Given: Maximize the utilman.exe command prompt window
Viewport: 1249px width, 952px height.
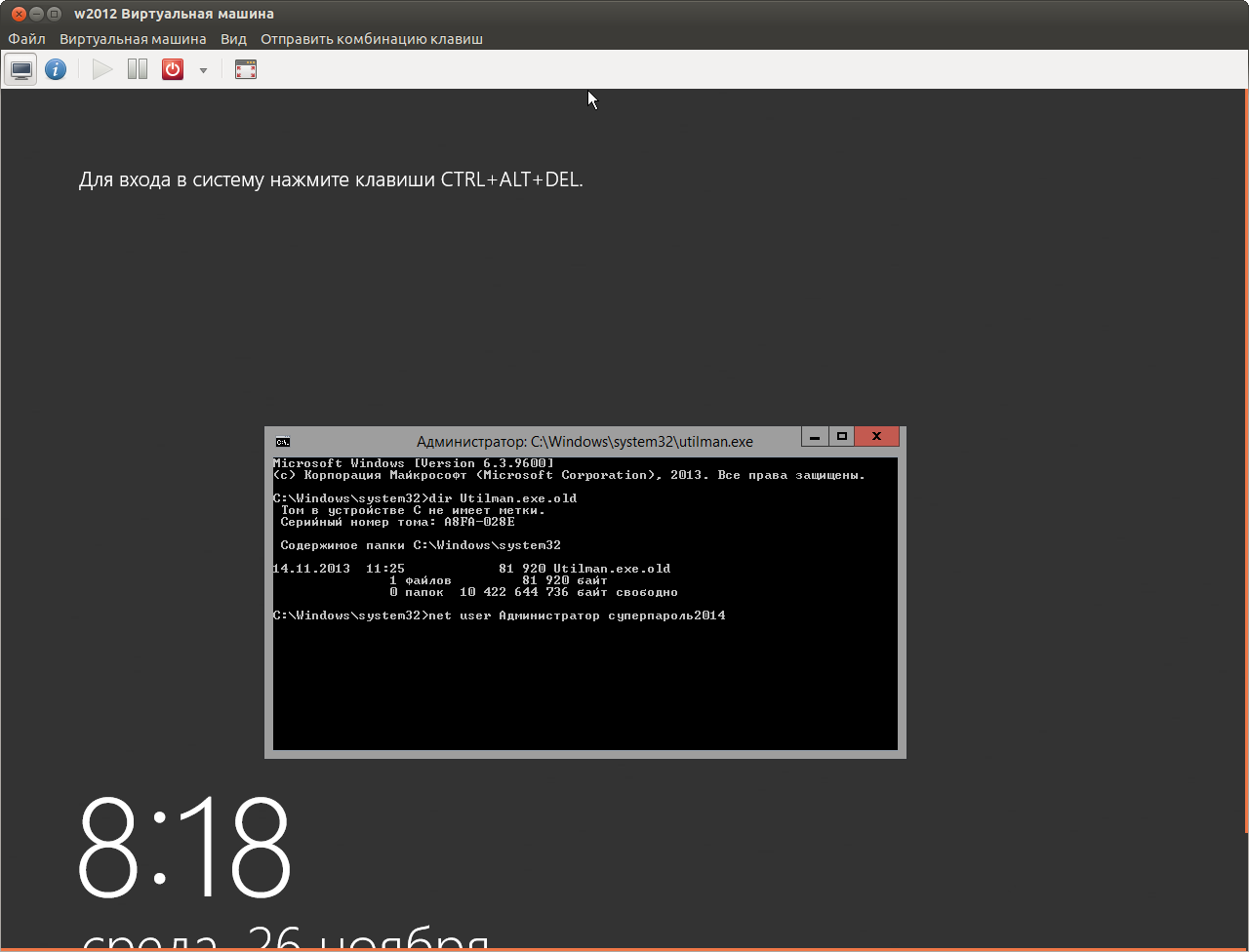Looking at the screenshot, I should (841, 437).
